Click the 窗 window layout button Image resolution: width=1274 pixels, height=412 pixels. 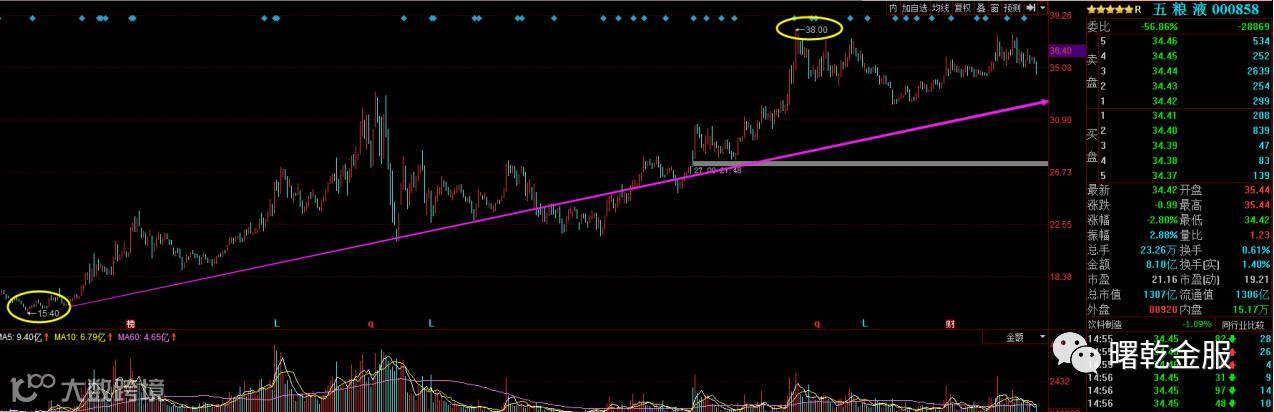(996, 7)
